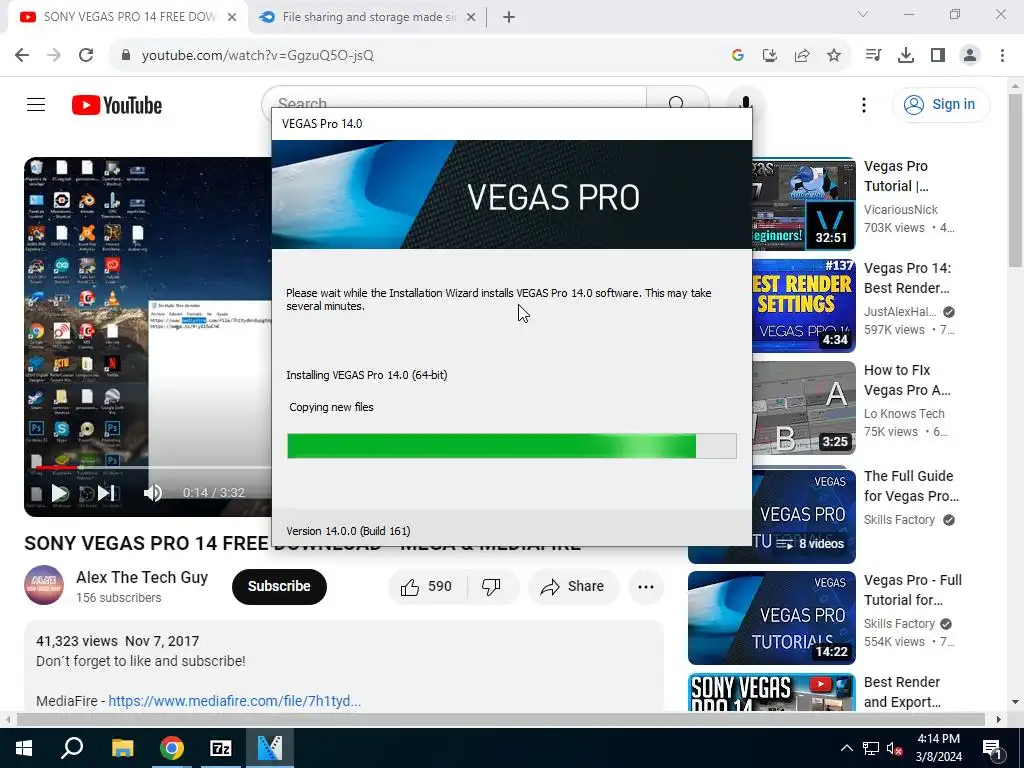1024x768 pixels.
Task: Reload the YouTube page
Action: pyautogui.click(x=86, y=56)
